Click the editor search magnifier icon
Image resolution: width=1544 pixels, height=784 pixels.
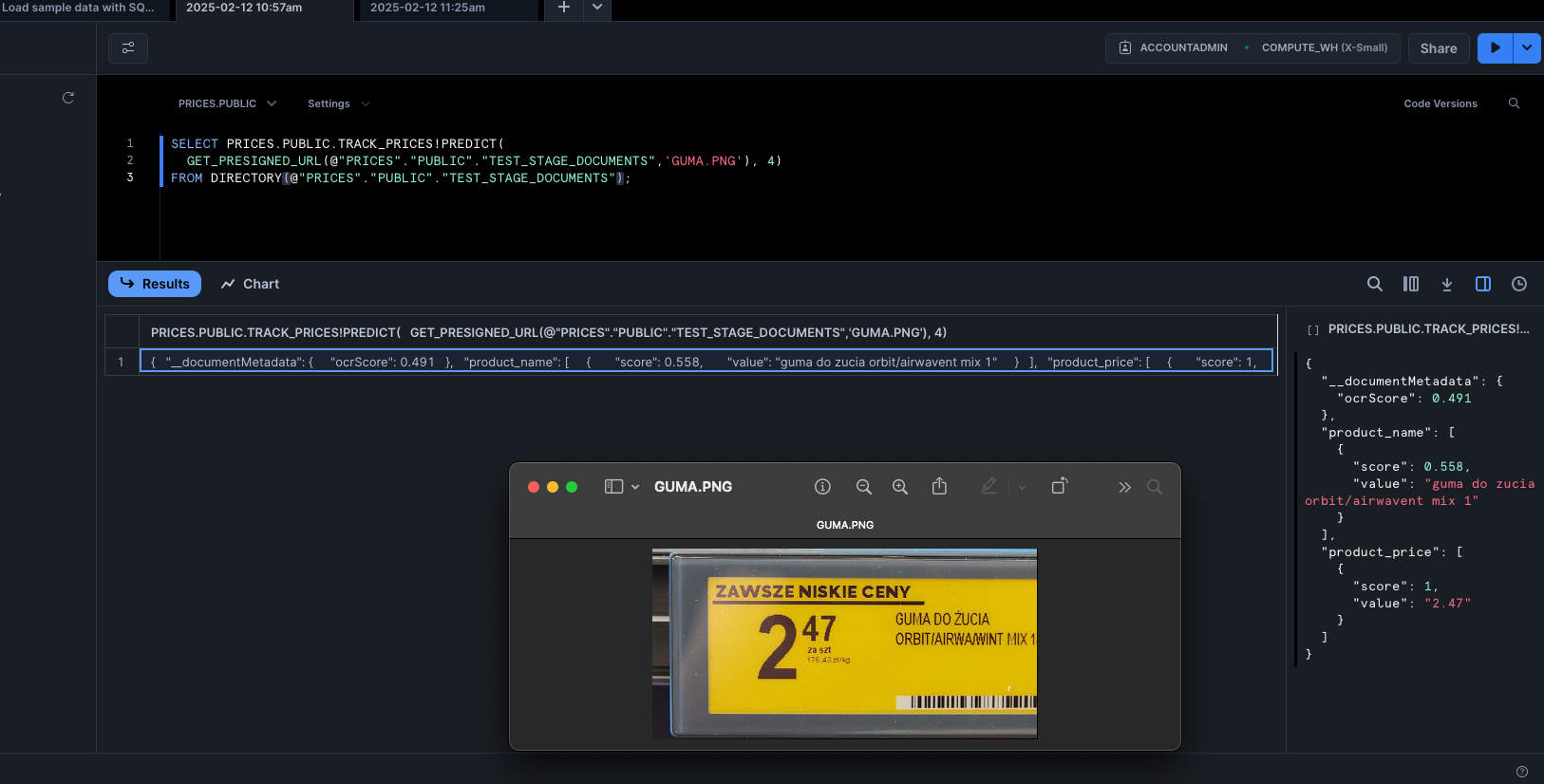click(x=1514, y=103)
